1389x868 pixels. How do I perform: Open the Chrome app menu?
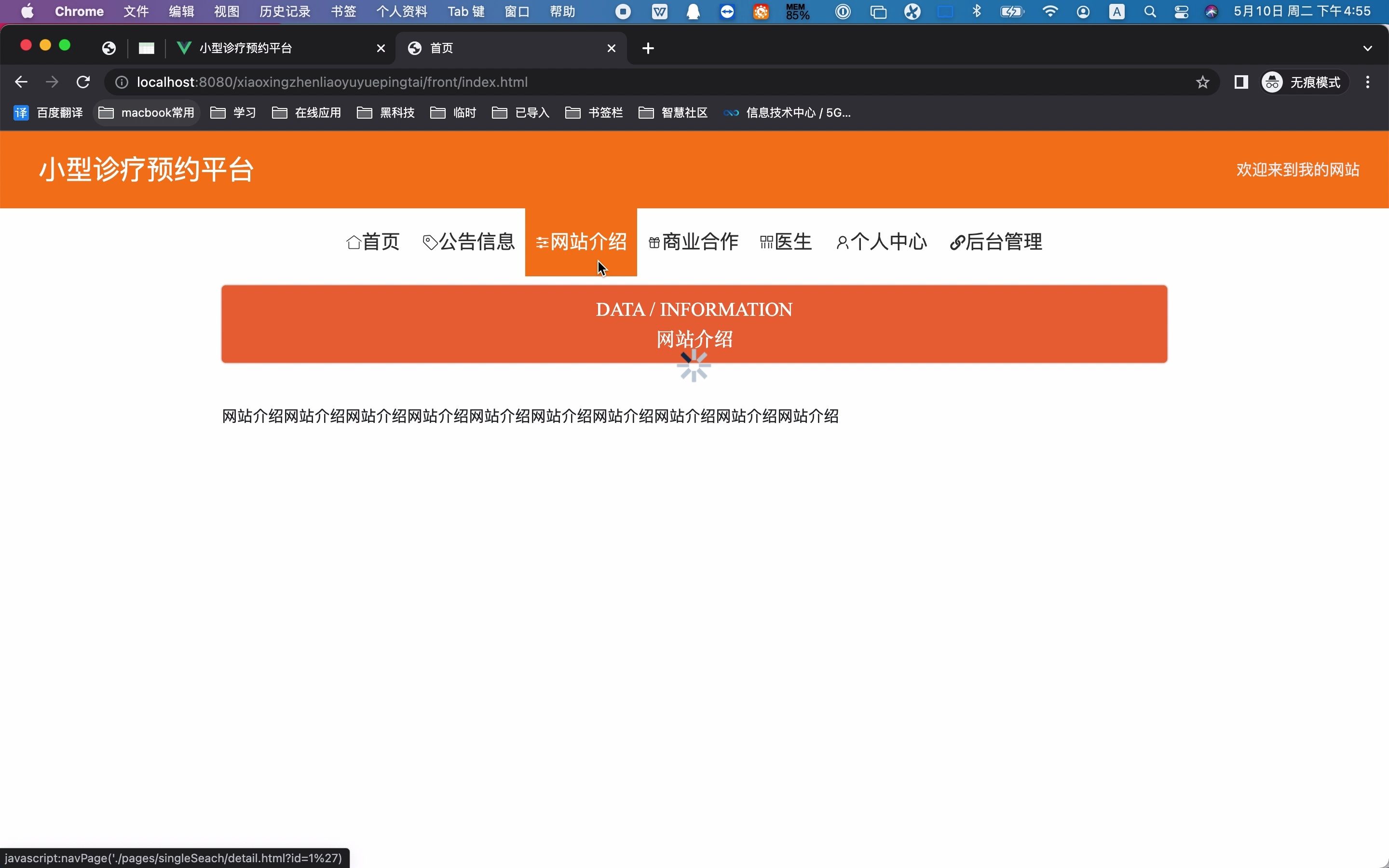coord(79,12)
